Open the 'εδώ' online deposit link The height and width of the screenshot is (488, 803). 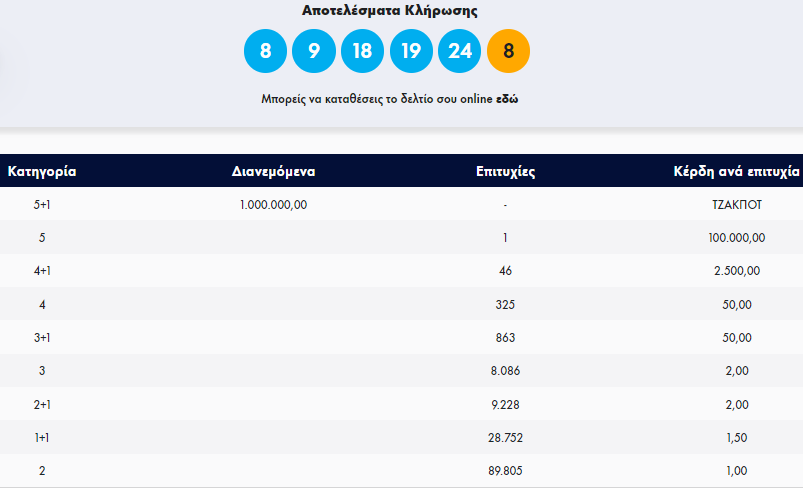507,99
